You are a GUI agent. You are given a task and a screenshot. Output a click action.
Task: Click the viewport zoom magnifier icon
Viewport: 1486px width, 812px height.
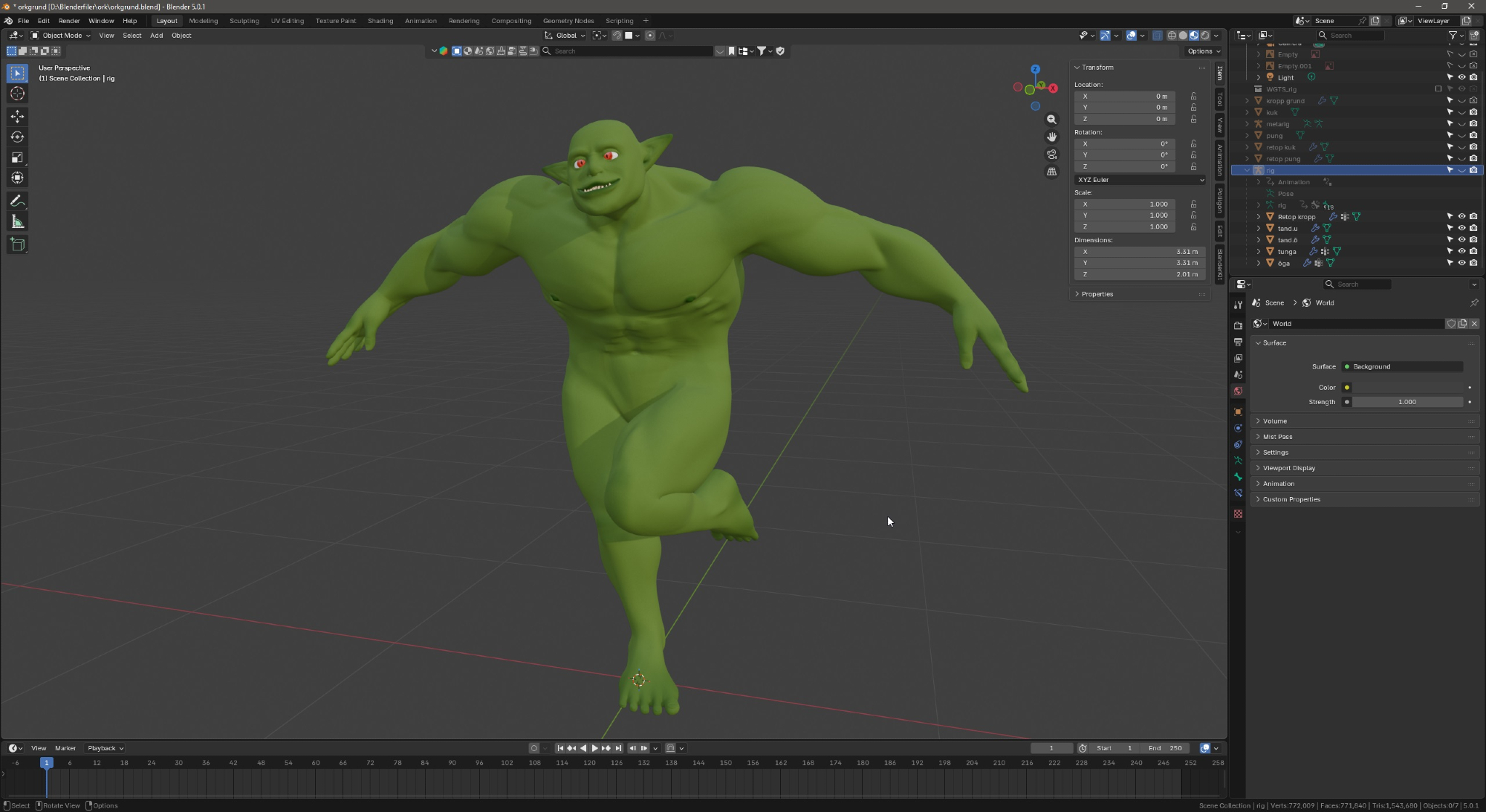[x=1051, y=120]
